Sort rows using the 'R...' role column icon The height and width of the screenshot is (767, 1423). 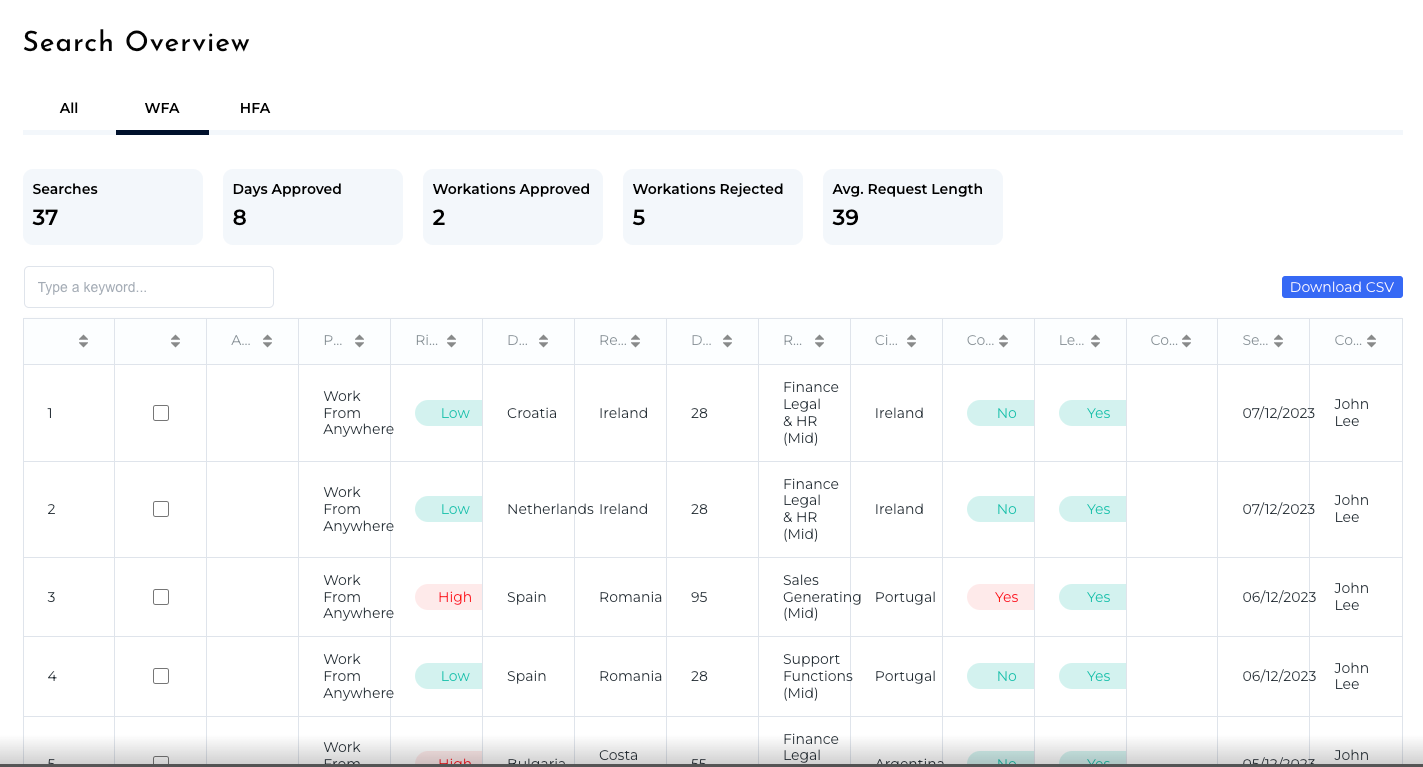[x=819, y=341]
